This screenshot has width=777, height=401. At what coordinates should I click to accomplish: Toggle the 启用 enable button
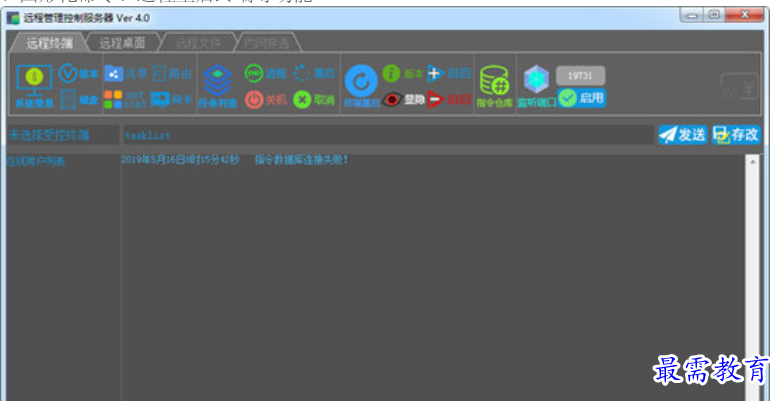[582, 98]
